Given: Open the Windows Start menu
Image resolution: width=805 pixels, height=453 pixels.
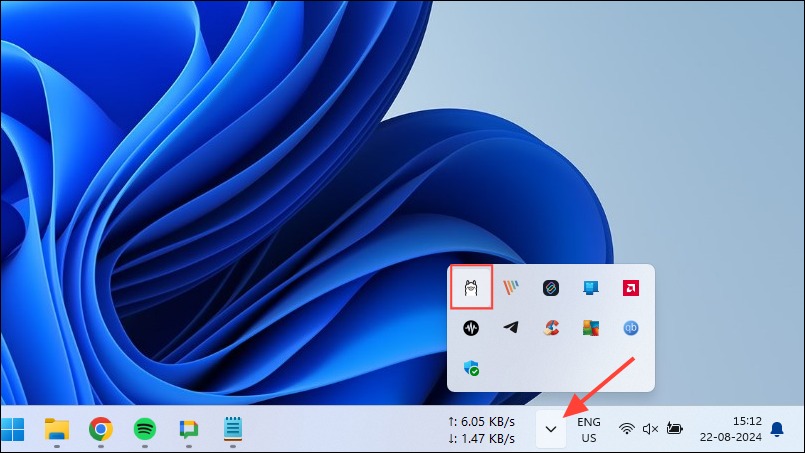Looking at the screenshot, I should click(x=12, y=429).
